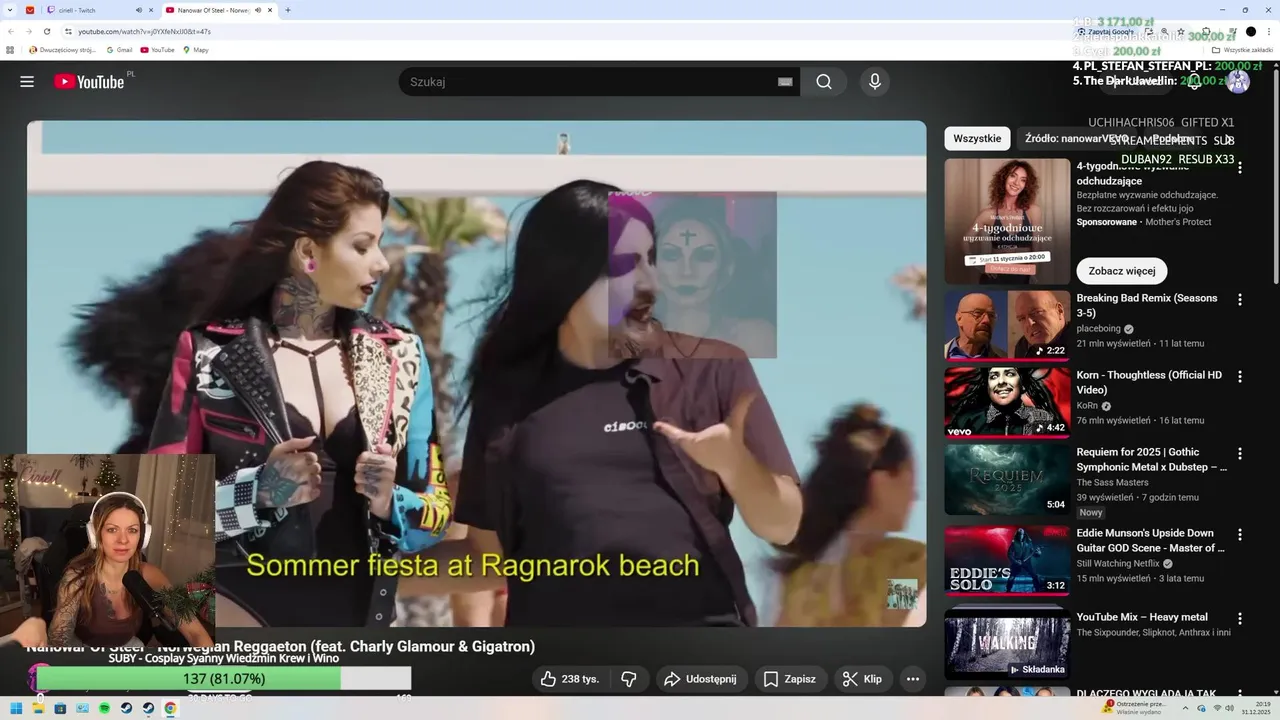Open the Windows Start menu
The image size is (1280, 720).
pos(16,708)
